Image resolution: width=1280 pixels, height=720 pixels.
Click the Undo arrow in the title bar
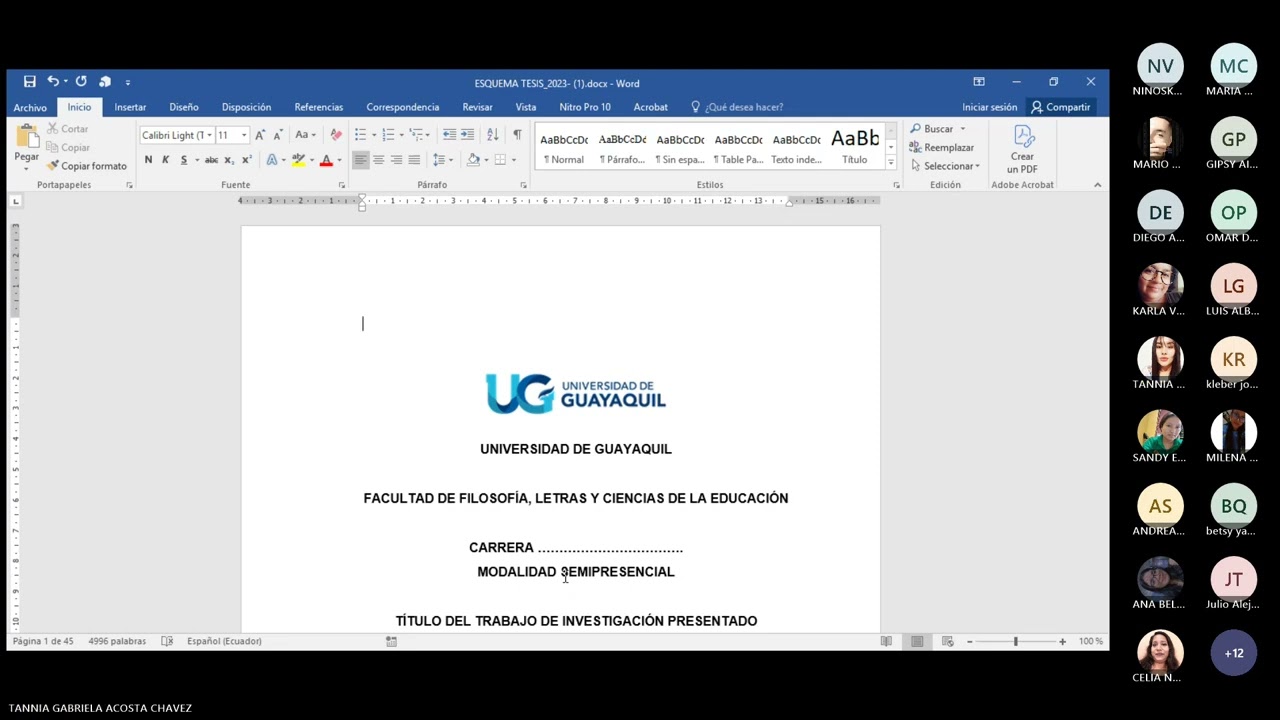[x=52, y=82]
